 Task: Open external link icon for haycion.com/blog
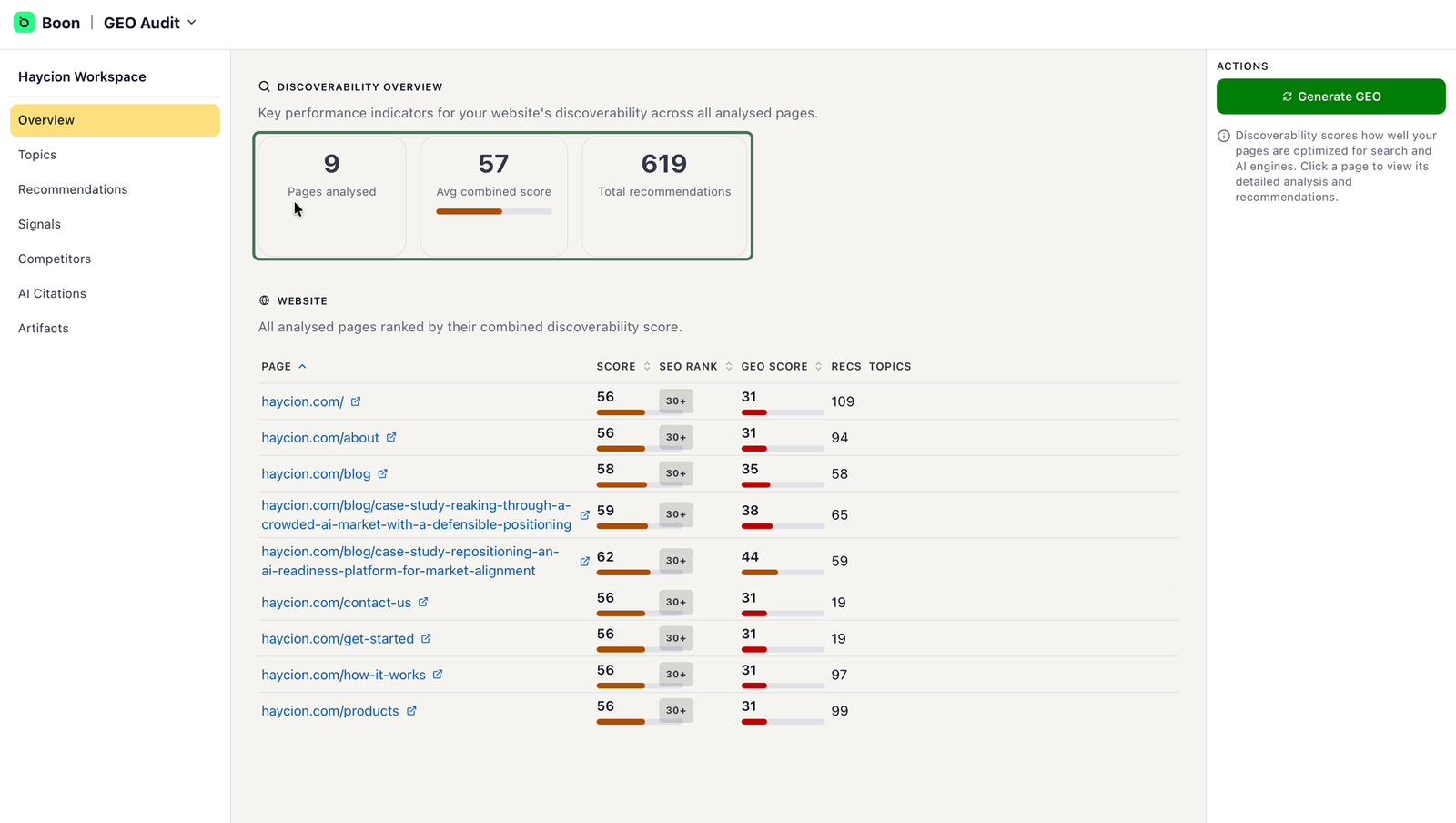tap(383, 473)
